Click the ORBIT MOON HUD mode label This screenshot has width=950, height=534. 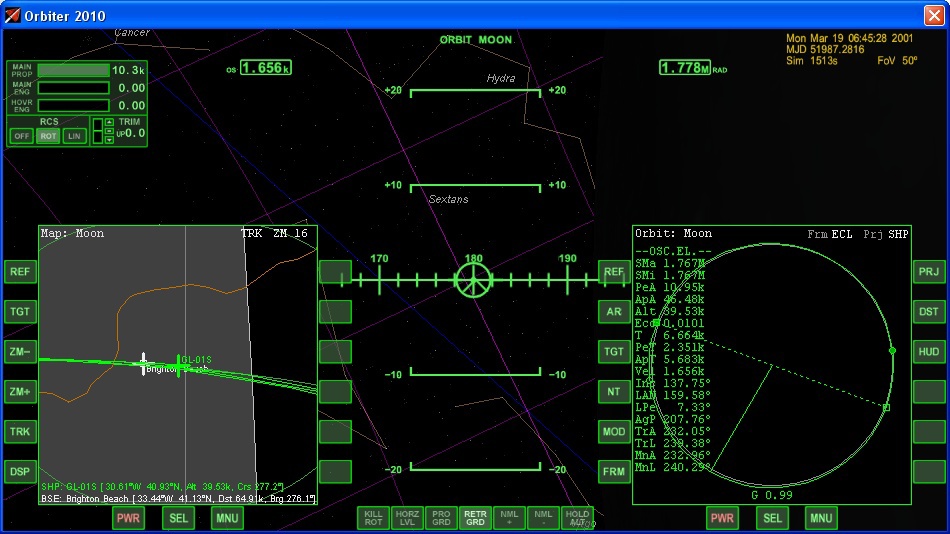476,40
